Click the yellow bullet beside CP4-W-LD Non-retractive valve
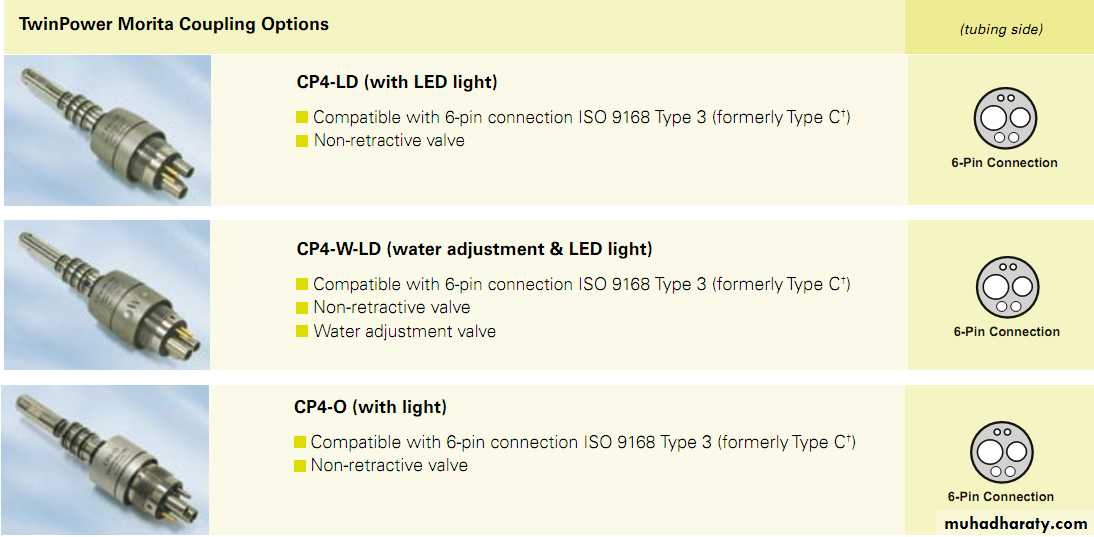This screenshot has width=1094, height=537. pyautogui.click(x=302, y=308)
